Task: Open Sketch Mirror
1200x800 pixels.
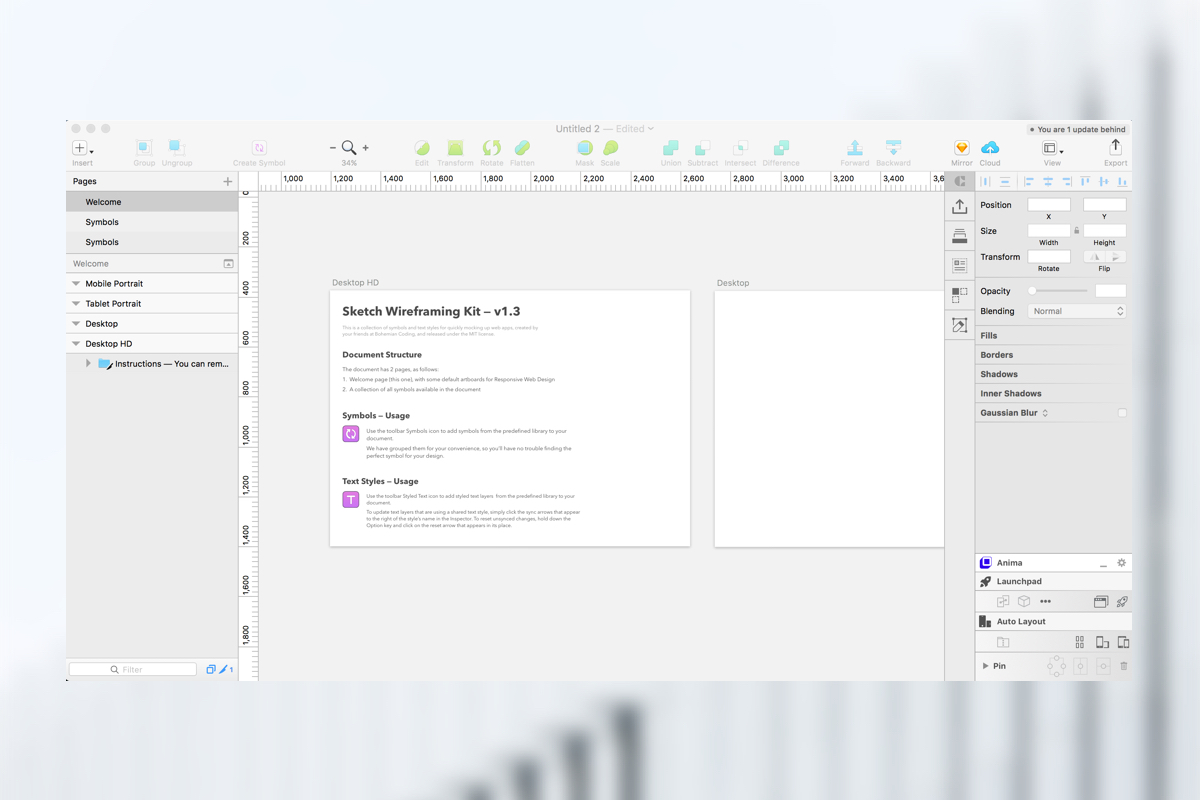Action: (961, 148)
